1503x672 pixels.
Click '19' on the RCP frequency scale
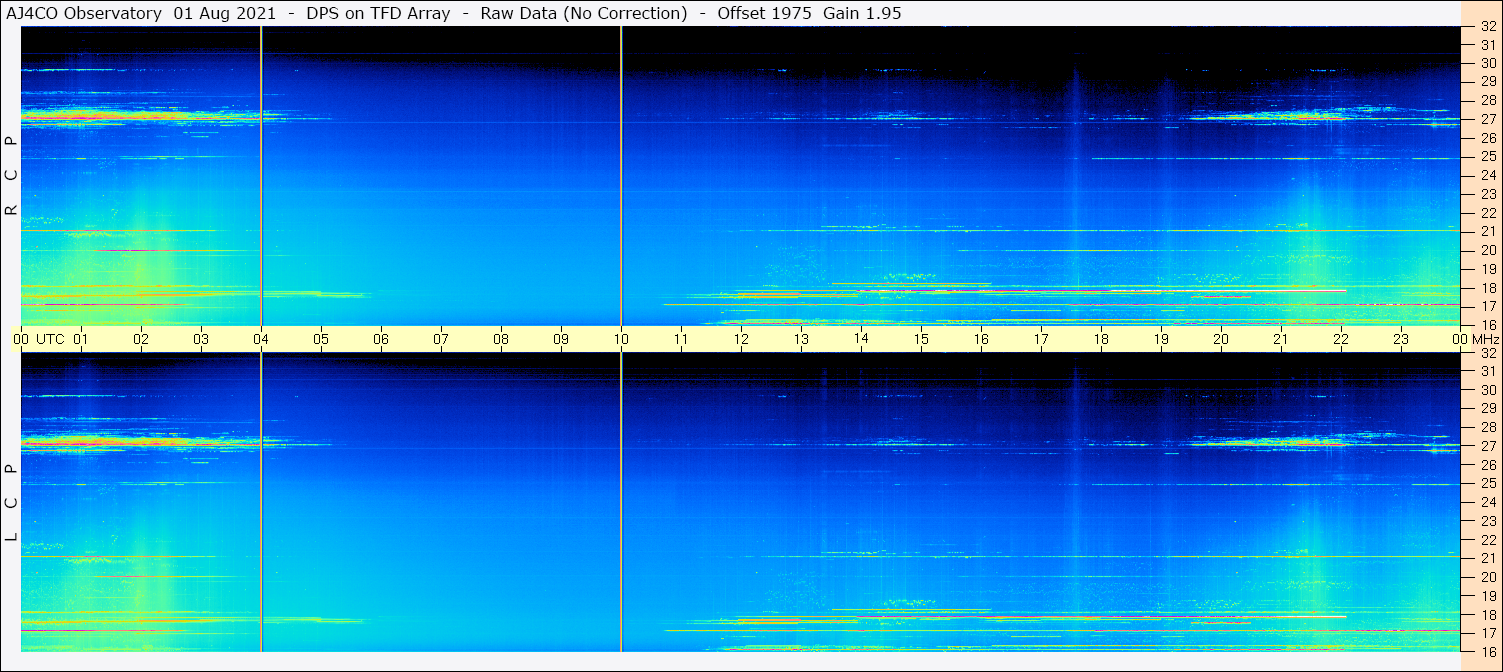click(1487, 269)
